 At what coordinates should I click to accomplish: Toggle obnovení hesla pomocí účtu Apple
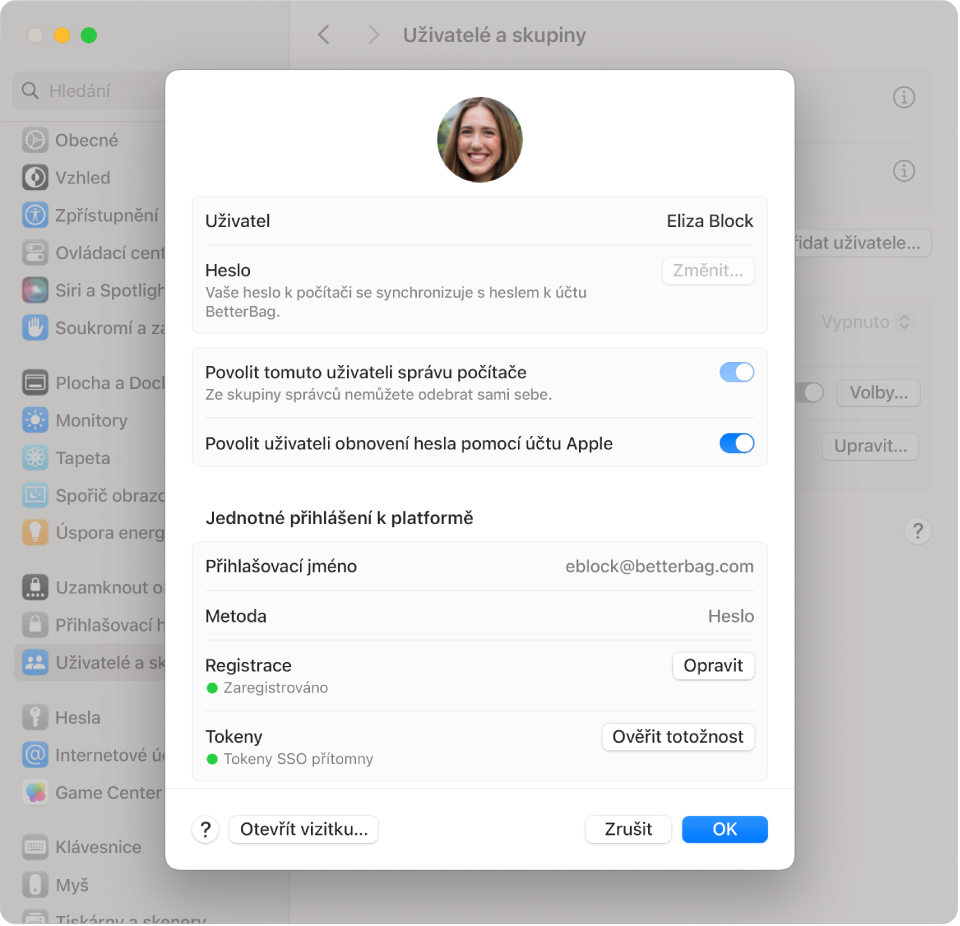point(737,443)
